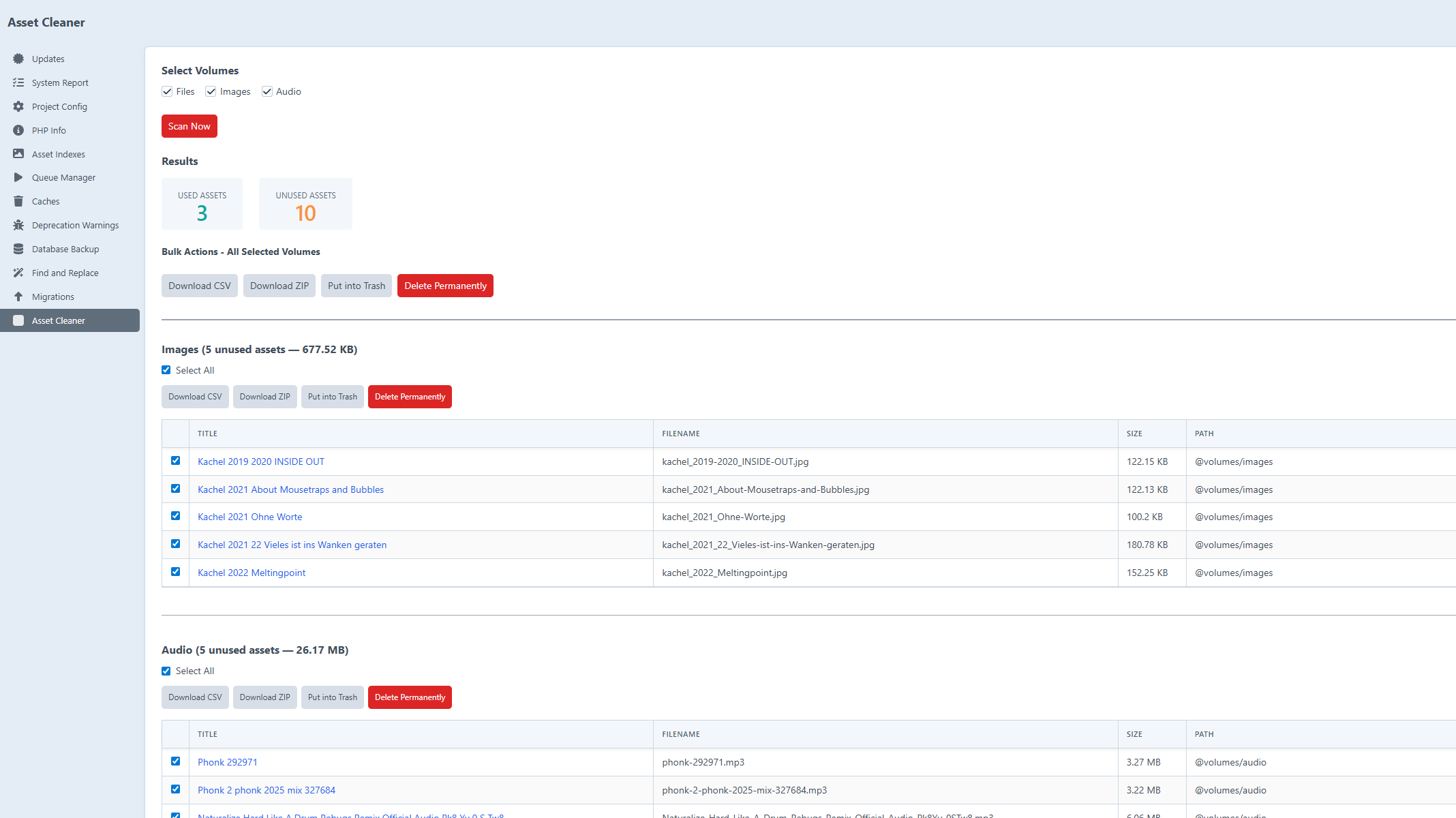
Task: Click Put into Trash in Audio section
Action: [332, 697]
